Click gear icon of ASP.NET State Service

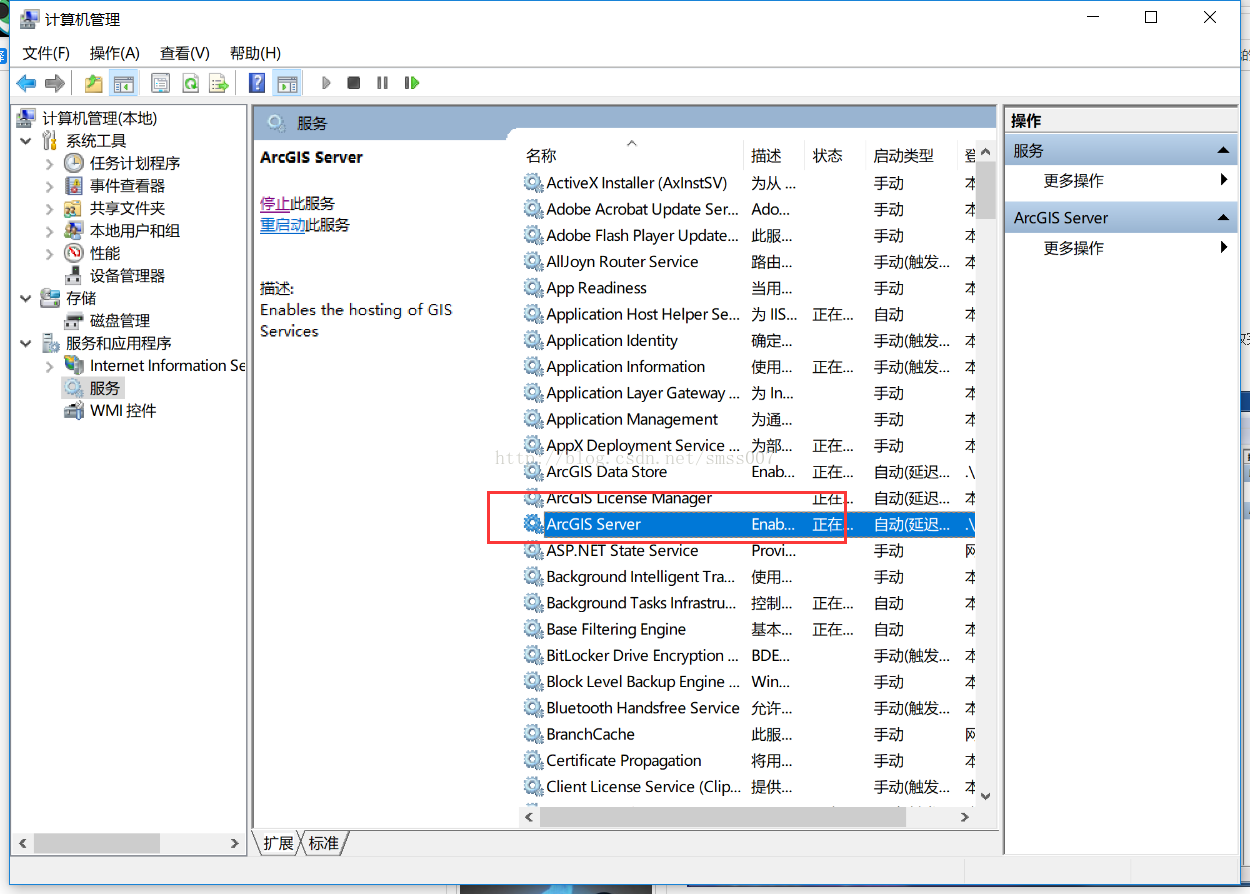click(533, 551)
